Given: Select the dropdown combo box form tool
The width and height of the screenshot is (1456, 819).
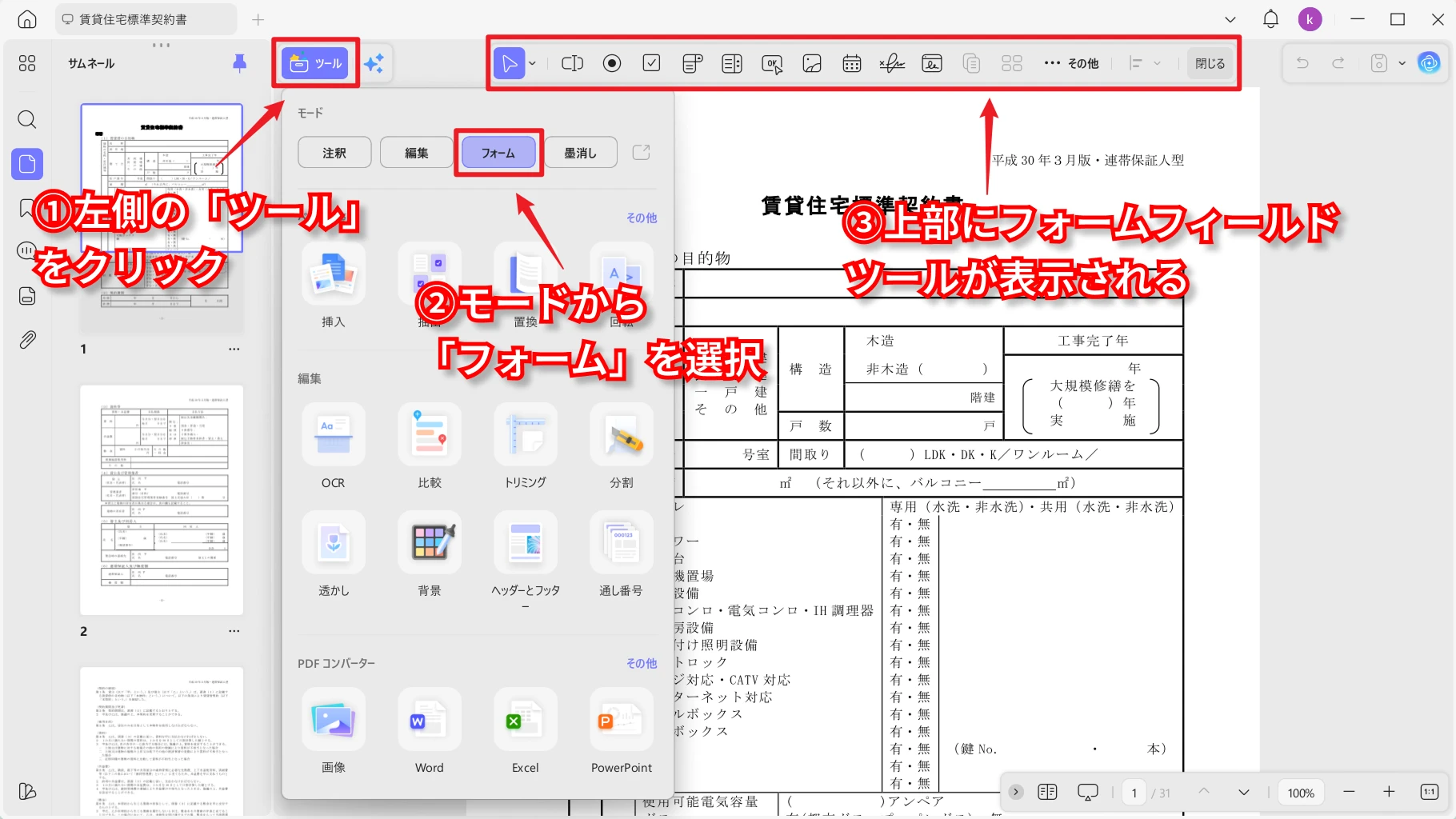Looking at the screenshot, I should point(692,63).
